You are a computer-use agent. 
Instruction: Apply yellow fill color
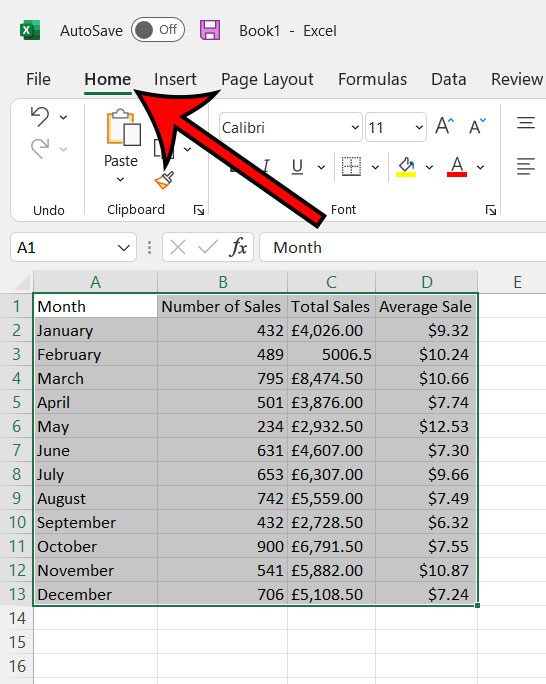tap(406, 167)
